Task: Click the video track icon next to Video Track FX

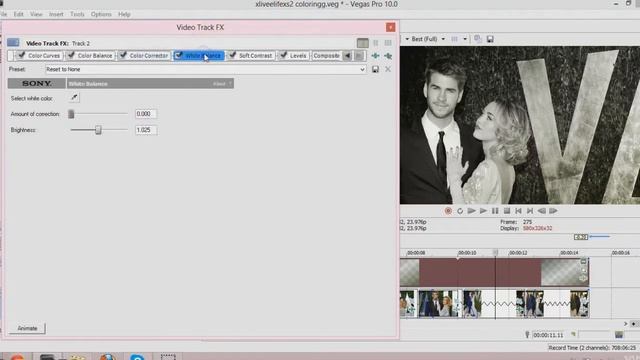Action: pos(13,42)
